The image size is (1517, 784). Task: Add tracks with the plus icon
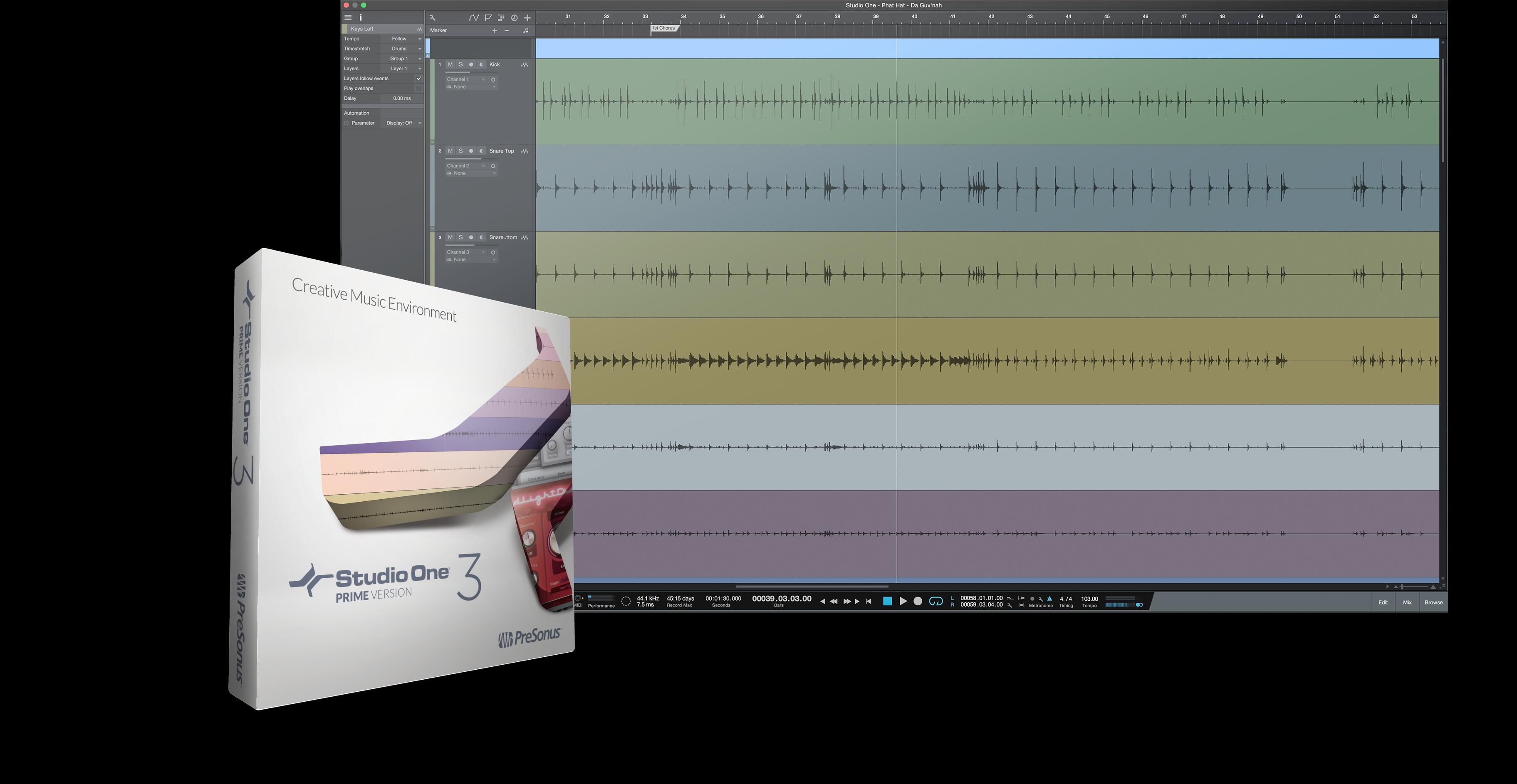527,17
